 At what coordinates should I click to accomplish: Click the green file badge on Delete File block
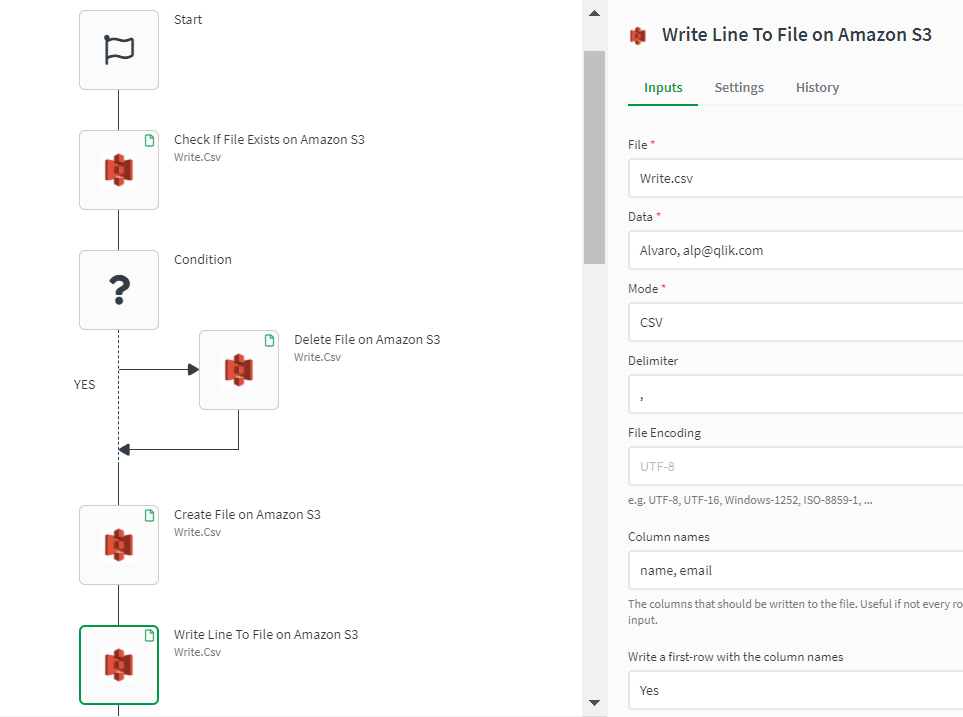(268, 340)
